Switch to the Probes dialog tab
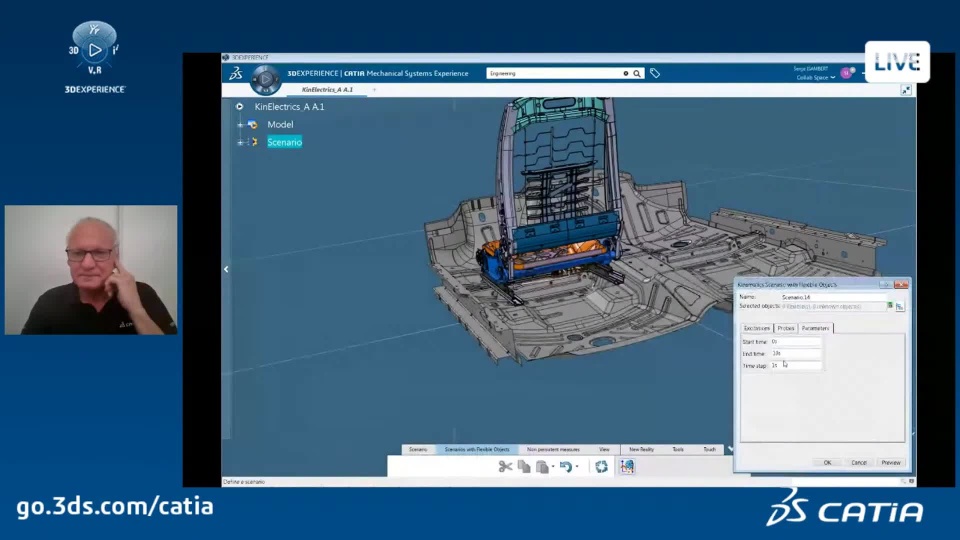The image size is (960, 540). coord(786,328)
